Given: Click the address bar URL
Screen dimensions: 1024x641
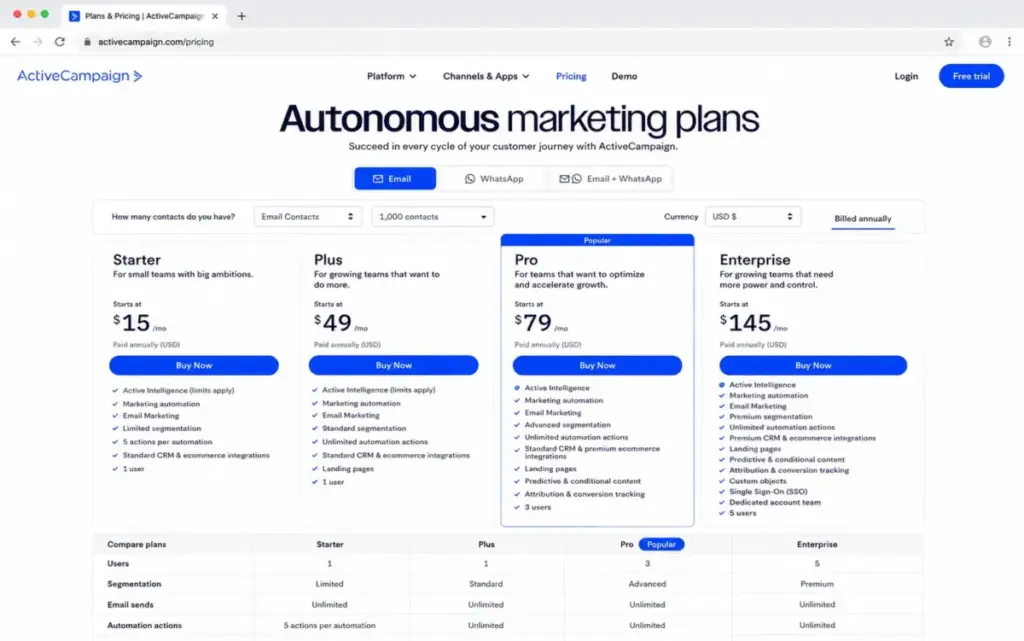Looking at the screenshot, I should click(155, 42).
